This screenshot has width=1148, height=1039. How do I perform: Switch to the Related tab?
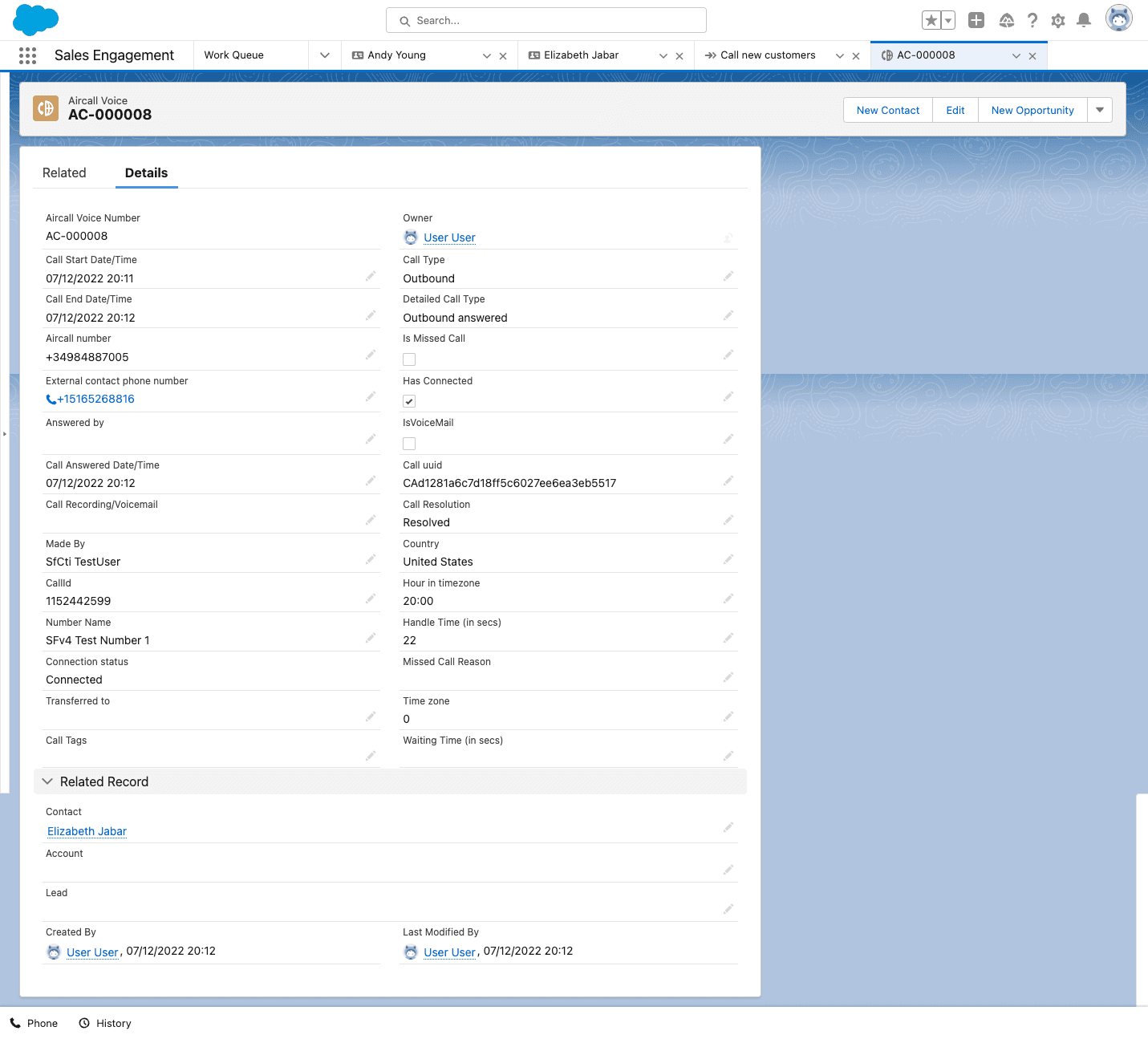(x=64, y=173)
